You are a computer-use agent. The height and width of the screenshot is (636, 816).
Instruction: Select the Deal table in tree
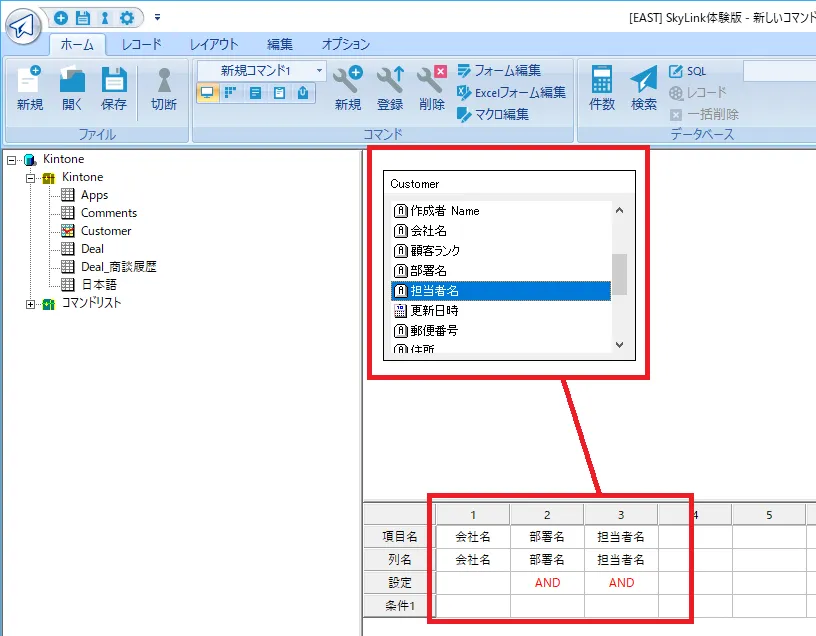pos(92,249)
